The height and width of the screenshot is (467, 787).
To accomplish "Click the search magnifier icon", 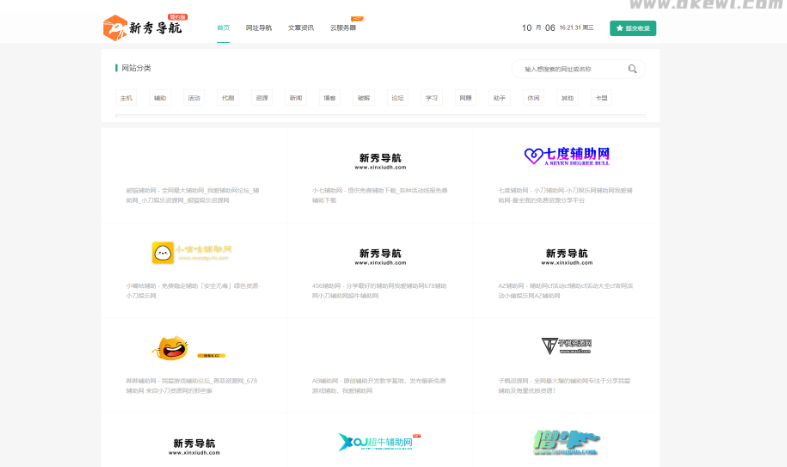I will 632,69.
